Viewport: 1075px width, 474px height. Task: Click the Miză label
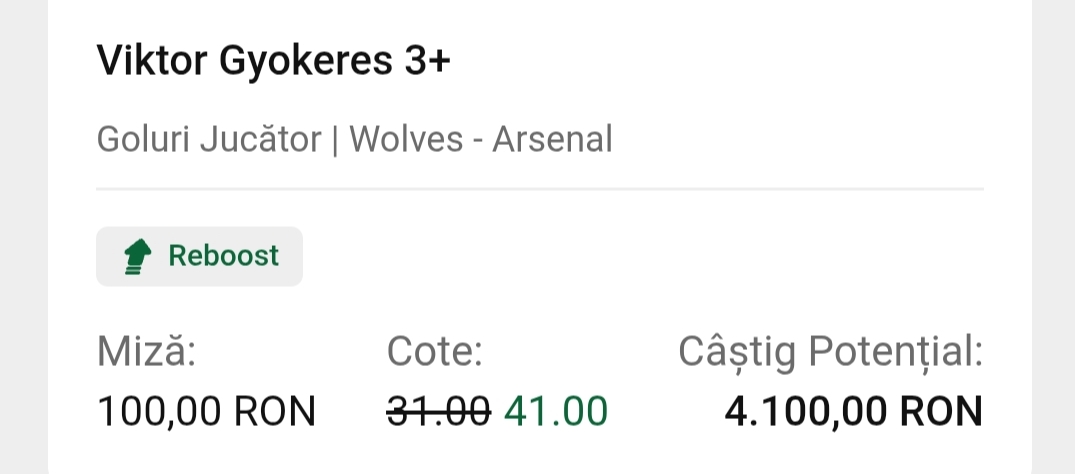point(146,351)
